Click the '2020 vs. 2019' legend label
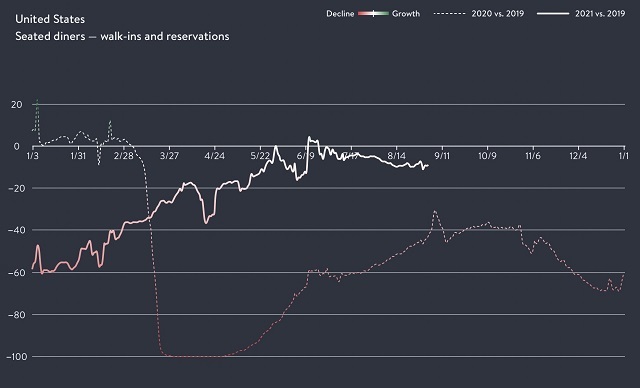 [x=498, y=13]
